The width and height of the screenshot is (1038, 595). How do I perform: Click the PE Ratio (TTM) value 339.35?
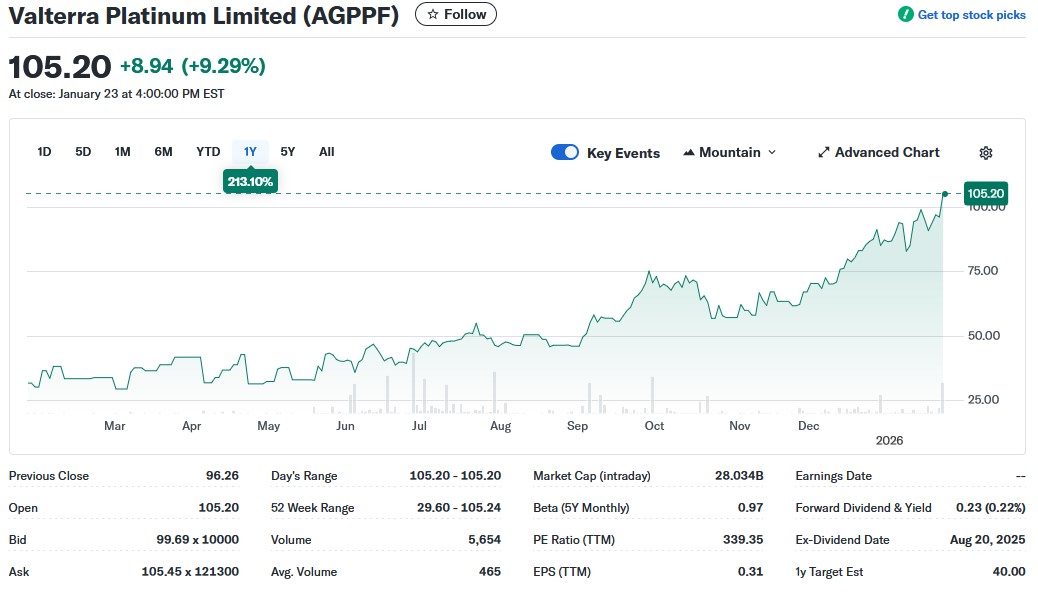743,539
